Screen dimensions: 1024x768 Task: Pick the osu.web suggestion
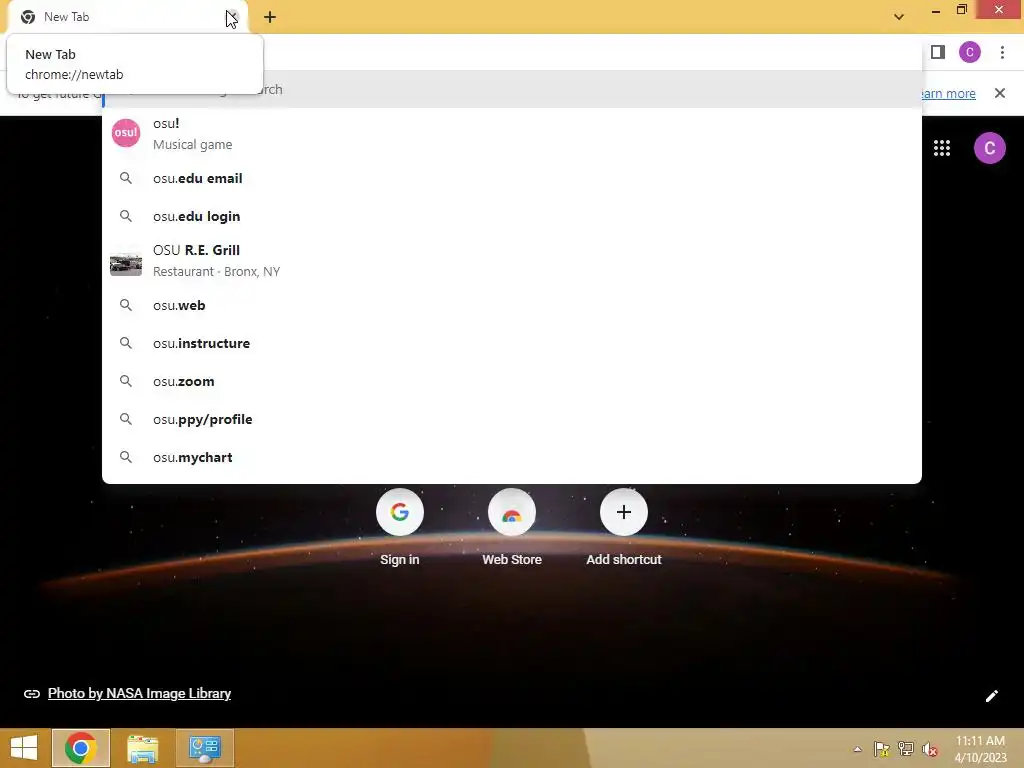[512, 305]
